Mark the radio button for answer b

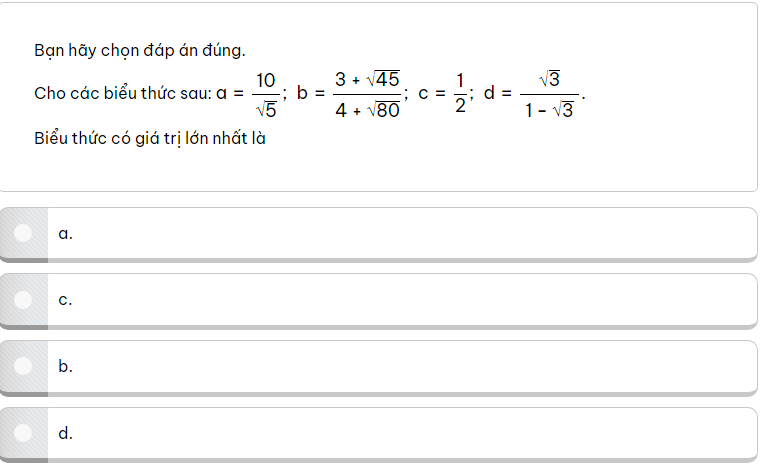(24, 366)
